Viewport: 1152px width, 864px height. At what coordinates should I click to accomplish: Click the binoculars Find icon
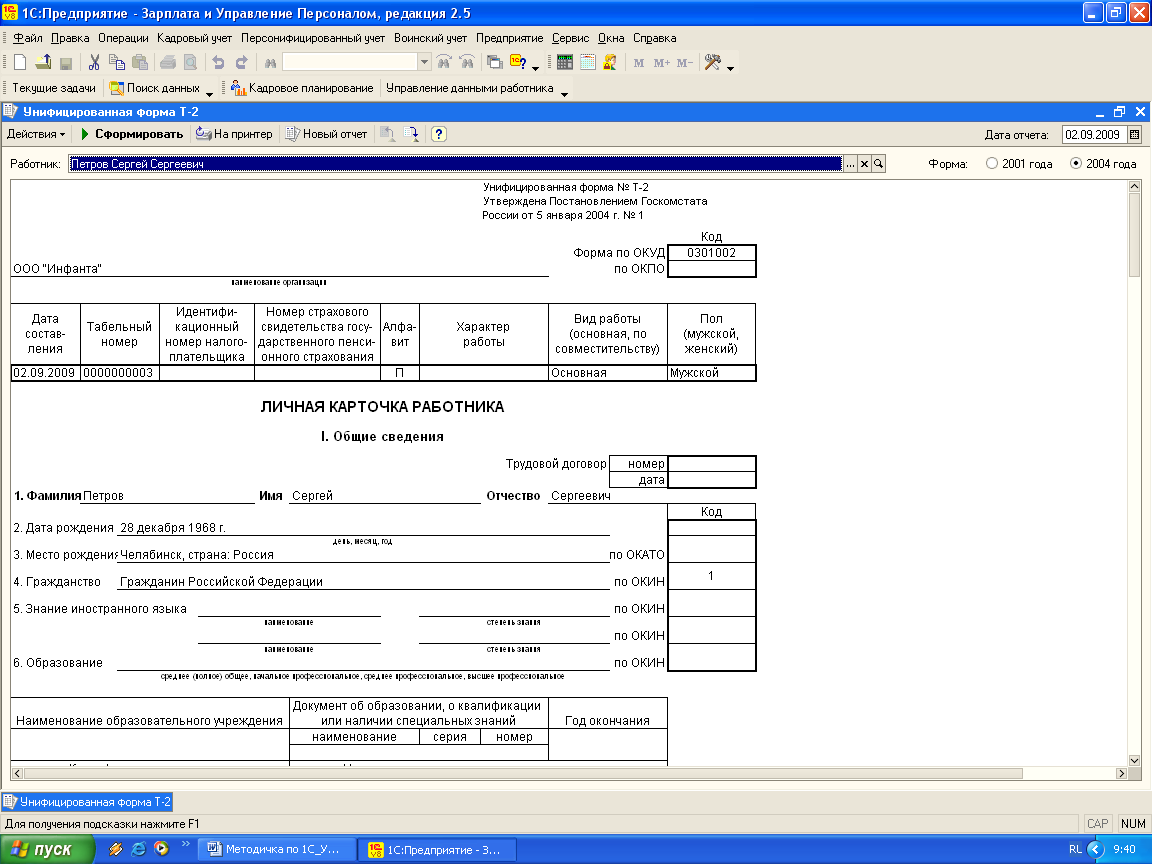[270, 63]
